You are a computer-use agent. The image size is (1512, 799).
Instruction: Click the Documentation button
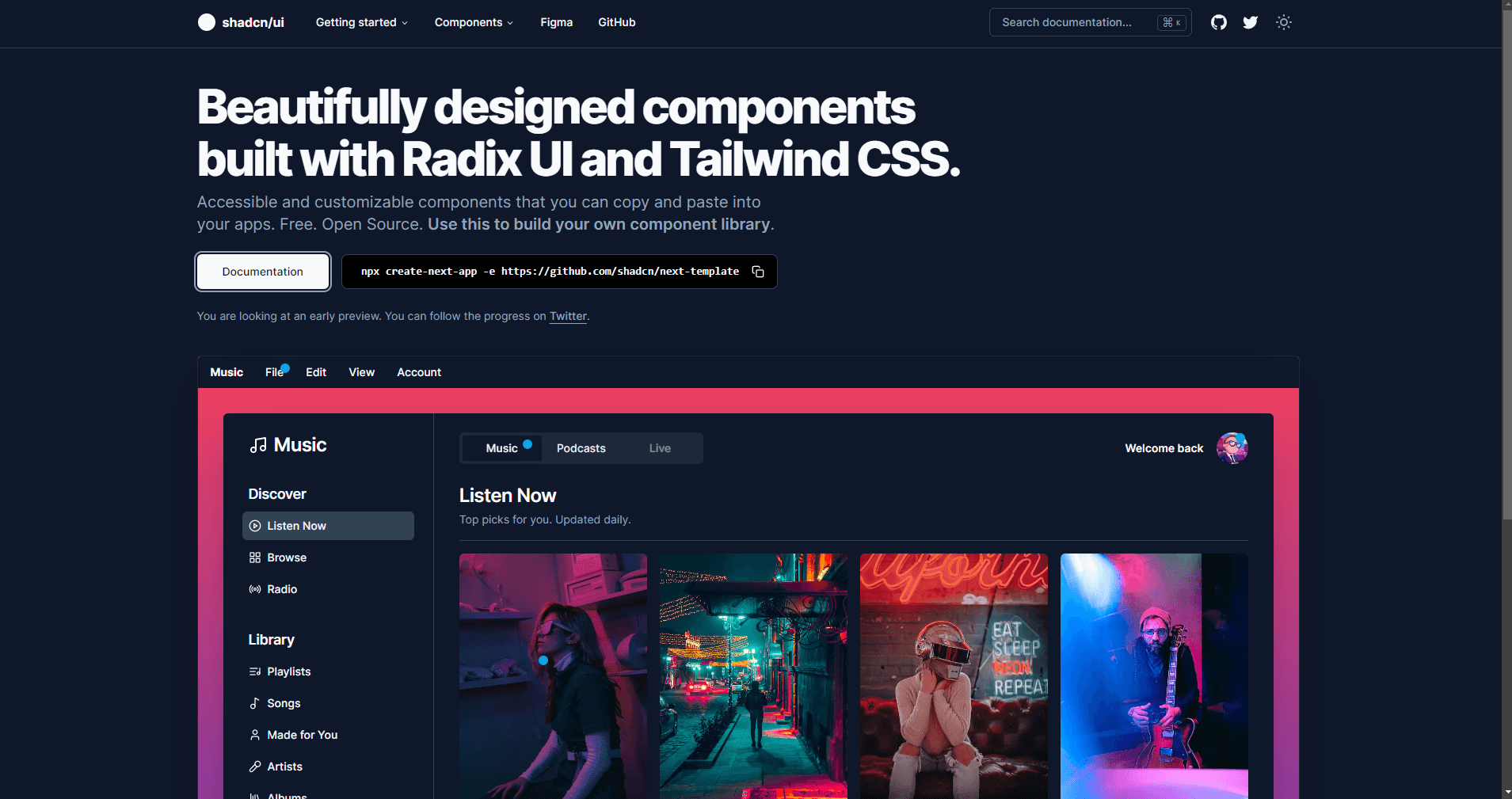(263, 272)
